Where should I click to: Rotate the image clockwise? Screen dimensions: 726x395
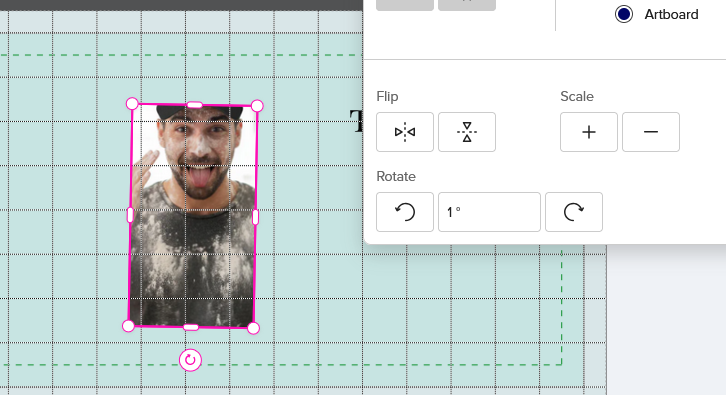coord(574,212)
